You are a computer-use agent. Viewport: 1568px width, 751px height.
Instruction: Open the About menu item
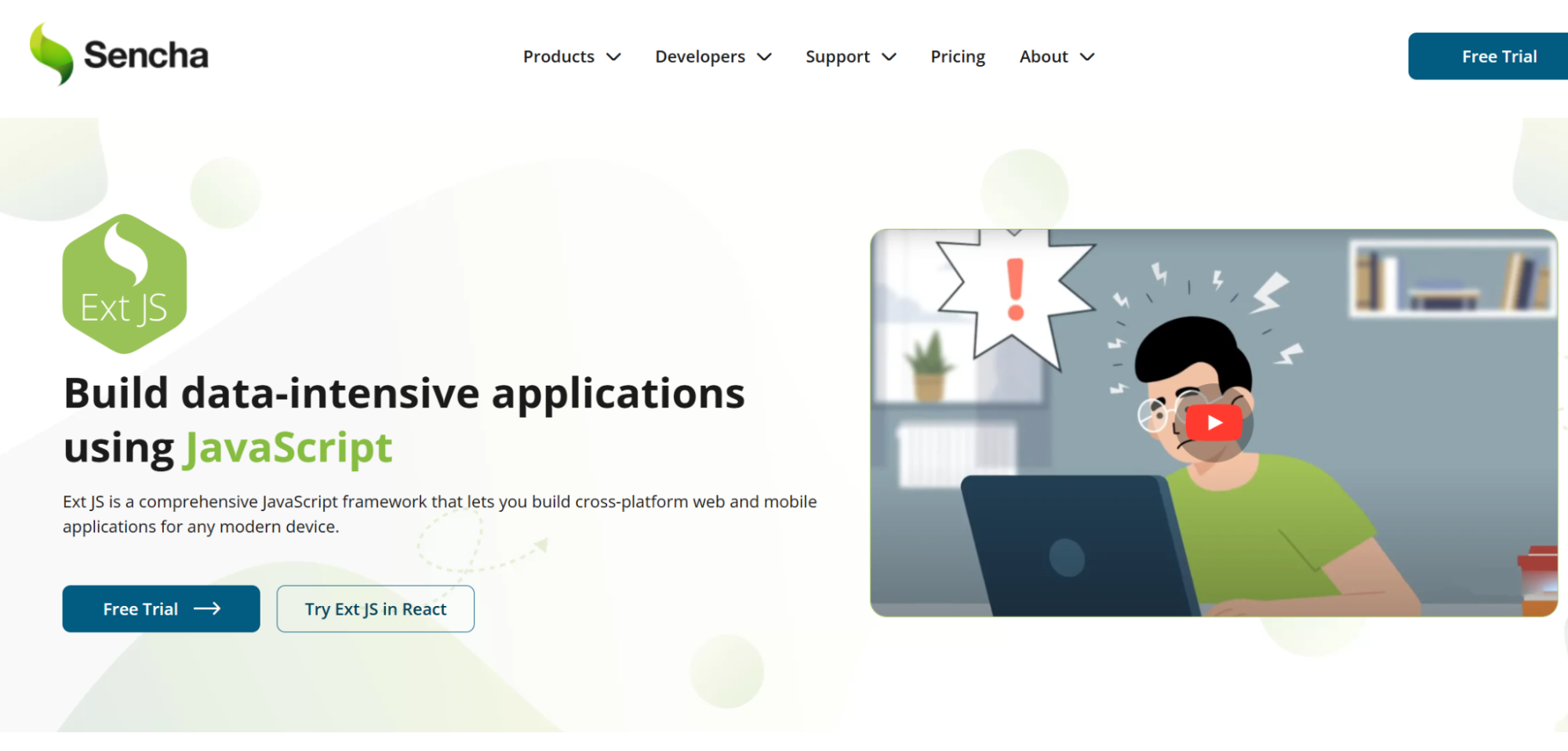[x=1043, y=56]
